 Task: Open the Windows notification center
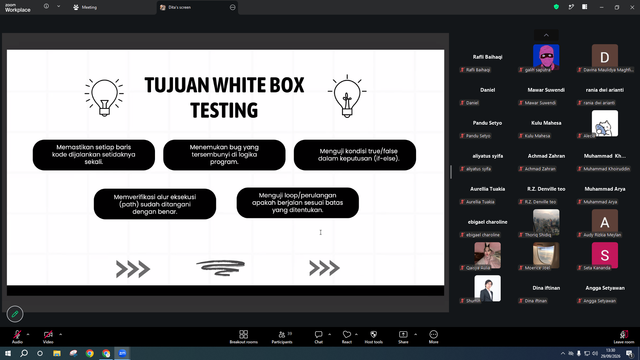pos(630,353)
